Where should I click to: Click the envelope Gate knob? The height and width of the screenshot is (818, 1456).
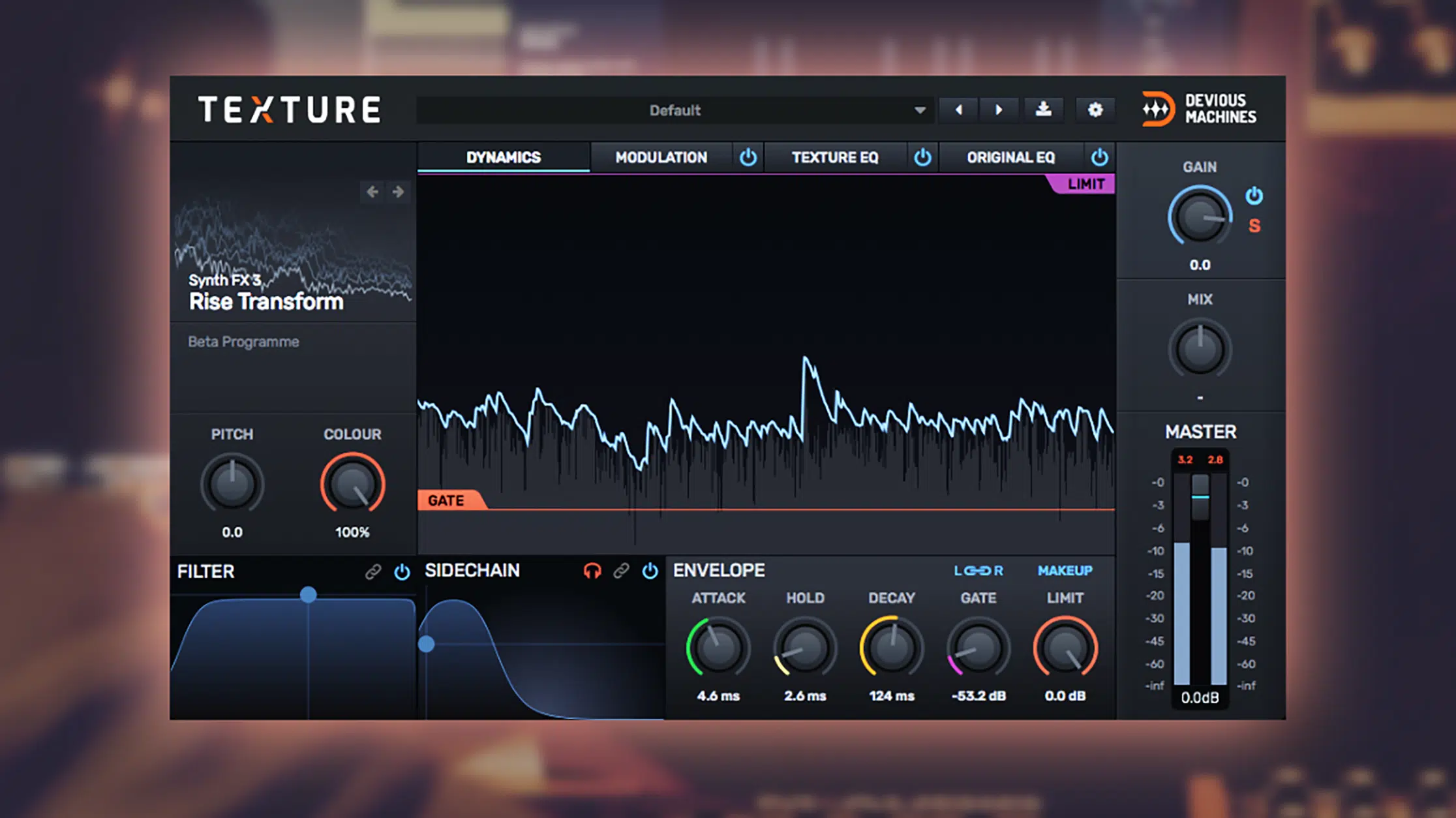point(978,648)
